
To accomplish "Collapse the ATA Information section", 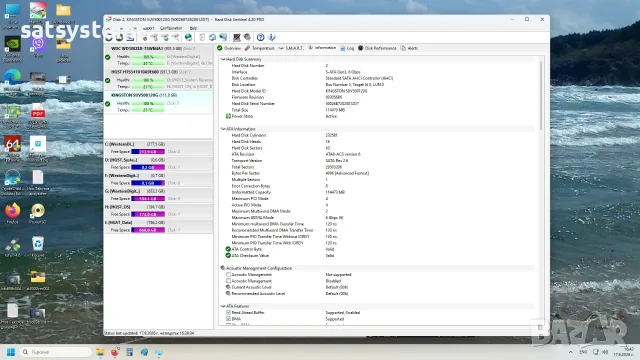I will [x=223, y=129].
